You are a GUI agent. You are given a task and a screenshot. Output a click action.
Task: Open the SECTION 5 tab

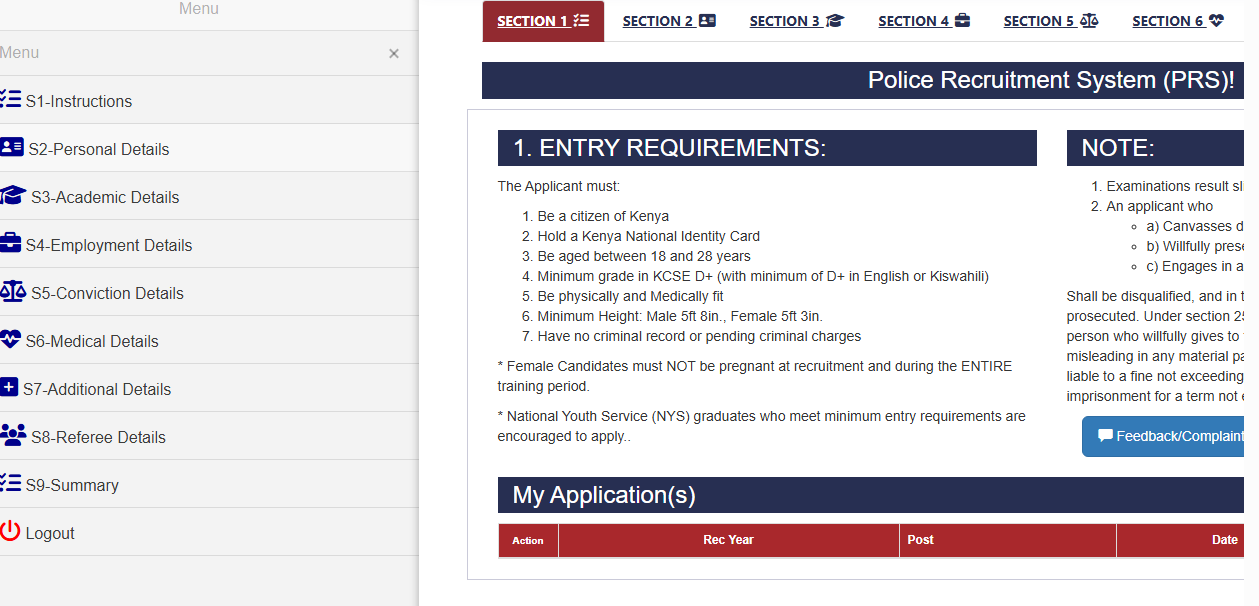click(x=1050, y=20)
